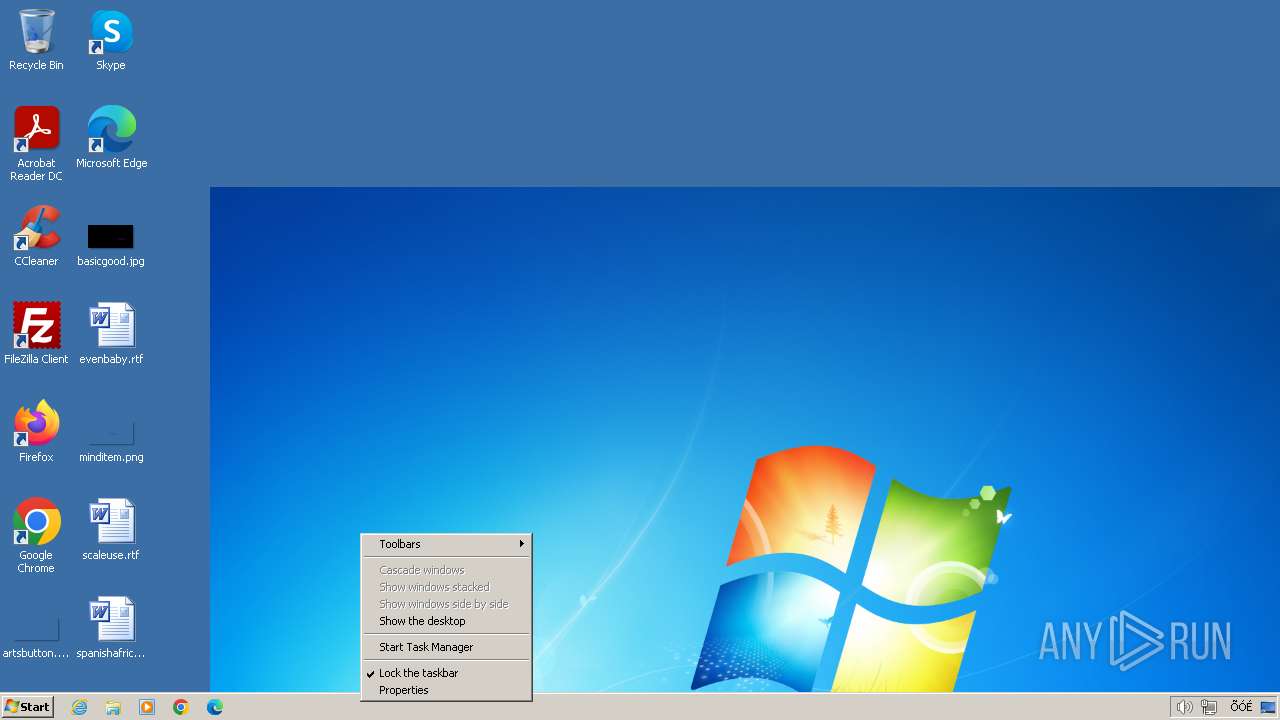
Task: Open Windows Explorer folder from taskbar
Action: pos(113,707)
